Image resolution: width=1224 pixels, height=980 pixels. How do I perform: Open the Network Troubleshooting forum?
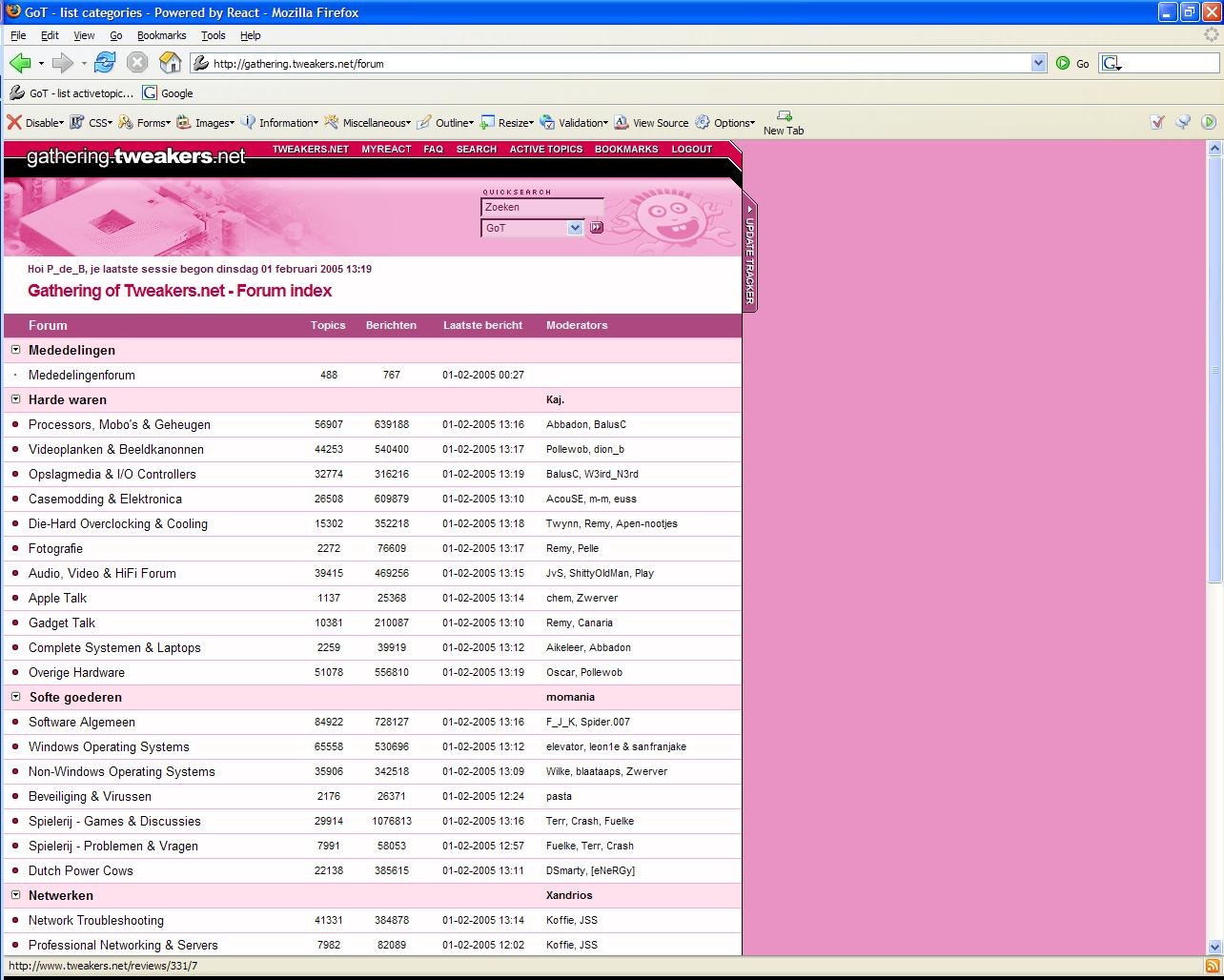[x=96, y=920]
